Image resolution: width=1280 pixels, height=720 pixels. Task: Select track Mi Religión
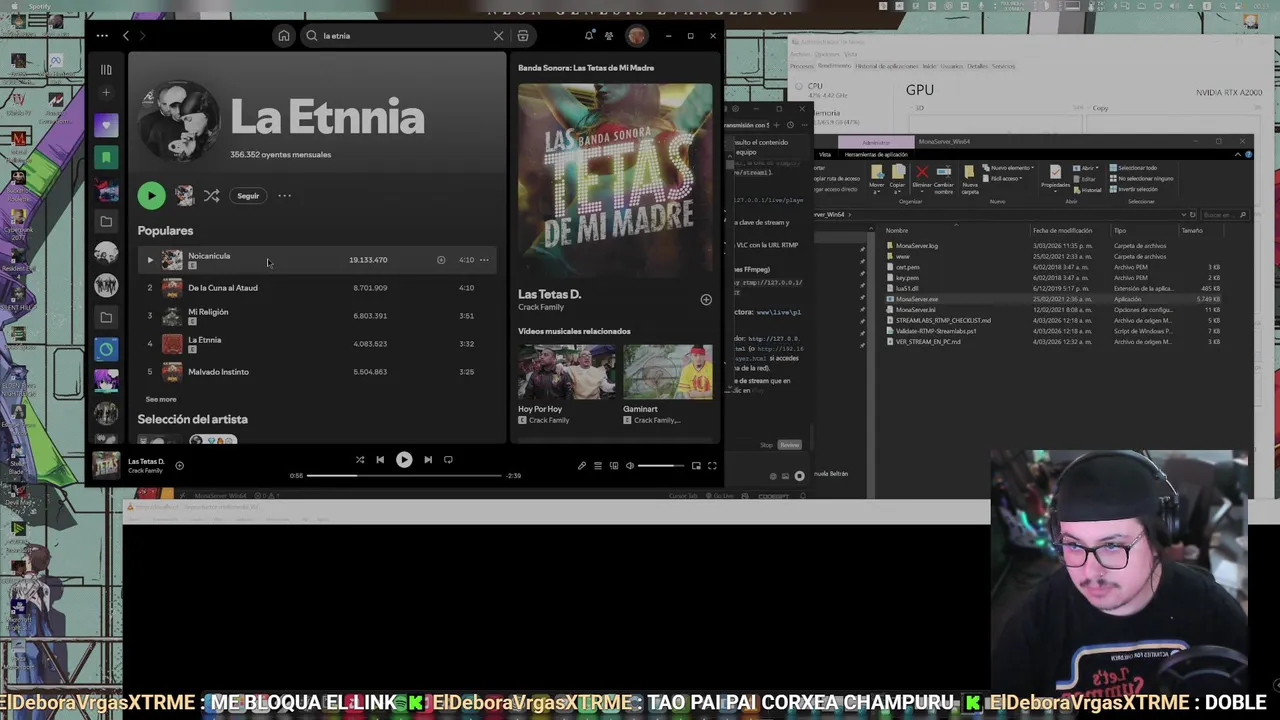(x=316, y=316)
